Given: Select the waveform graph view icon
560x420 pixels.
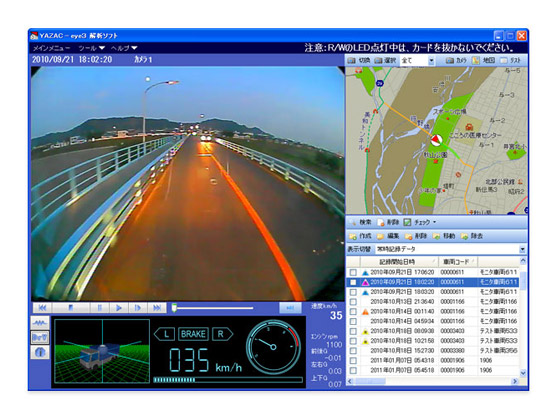Looking at the screenshot, I should (x=40, y=323).
